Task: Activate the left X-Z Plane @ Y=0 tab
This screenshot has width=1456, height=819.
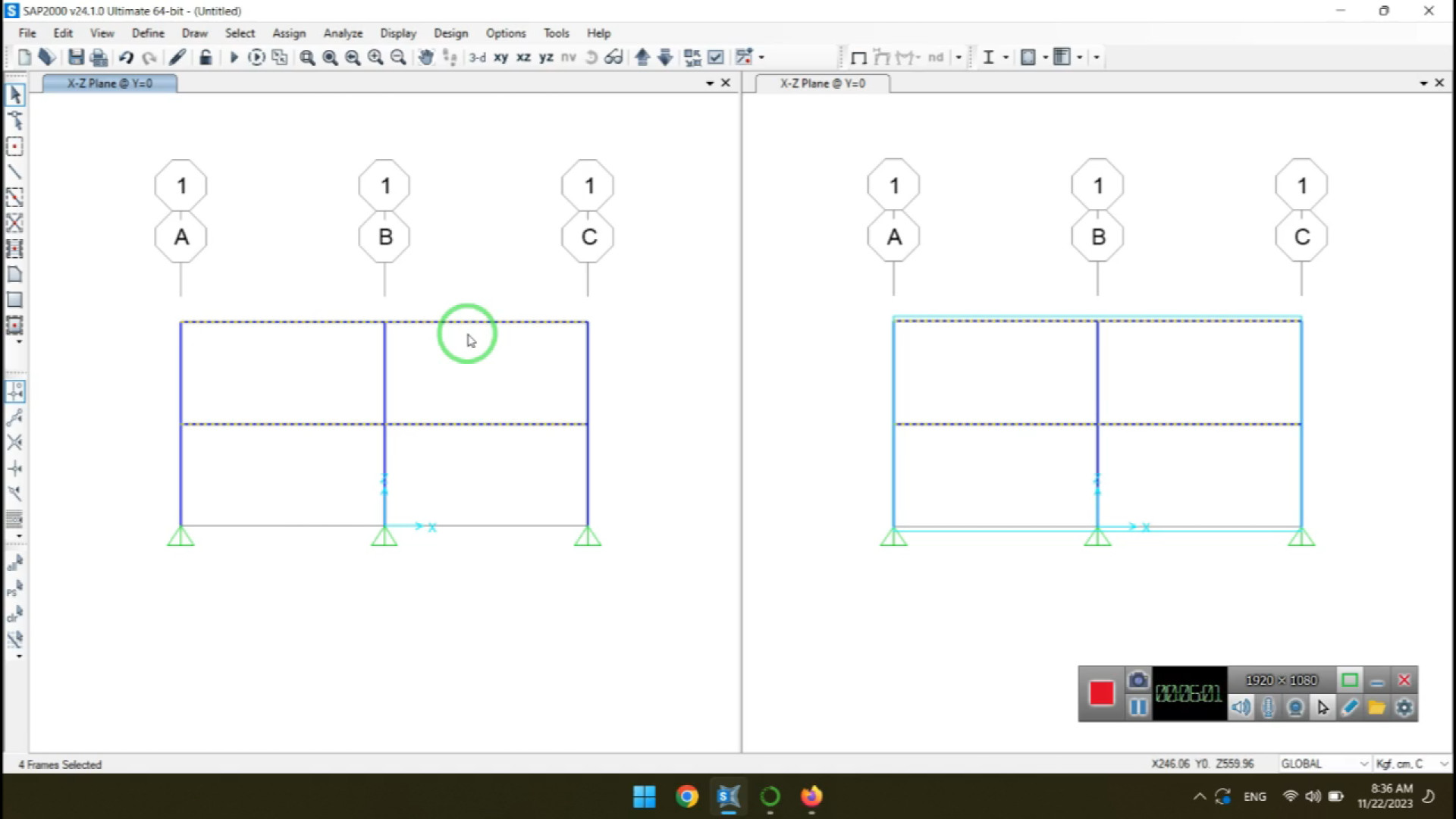Action: pyautogui.click(x=110, y=83)
